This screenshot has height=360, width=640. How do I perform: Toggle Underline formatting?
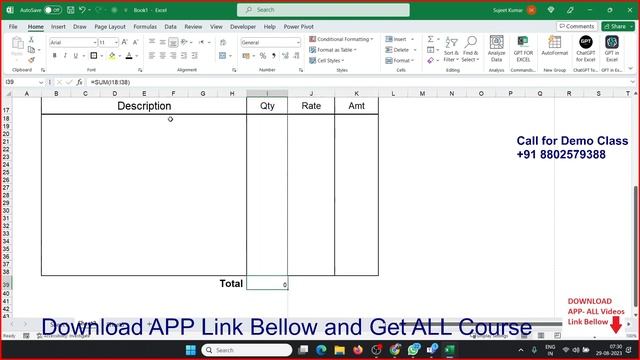(76, 56)
